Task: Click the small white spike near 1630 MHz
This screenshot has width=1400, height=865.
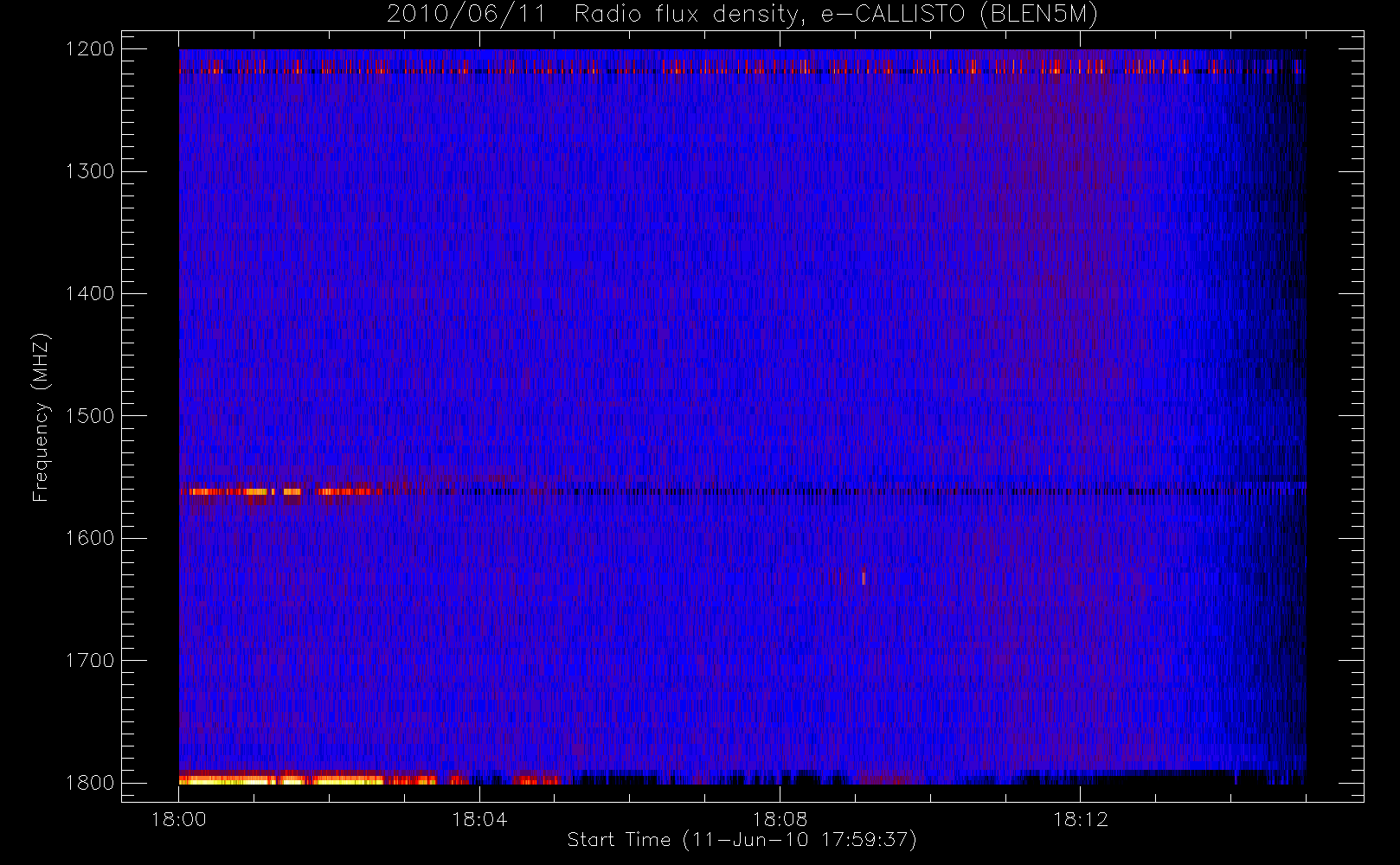Action: (x=864, y=579)
